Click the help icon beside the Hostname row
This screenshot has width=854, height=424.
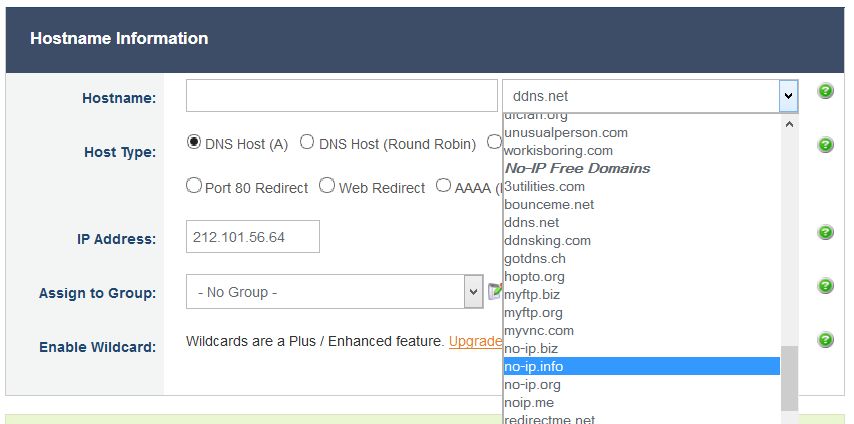tap(825, 91)
